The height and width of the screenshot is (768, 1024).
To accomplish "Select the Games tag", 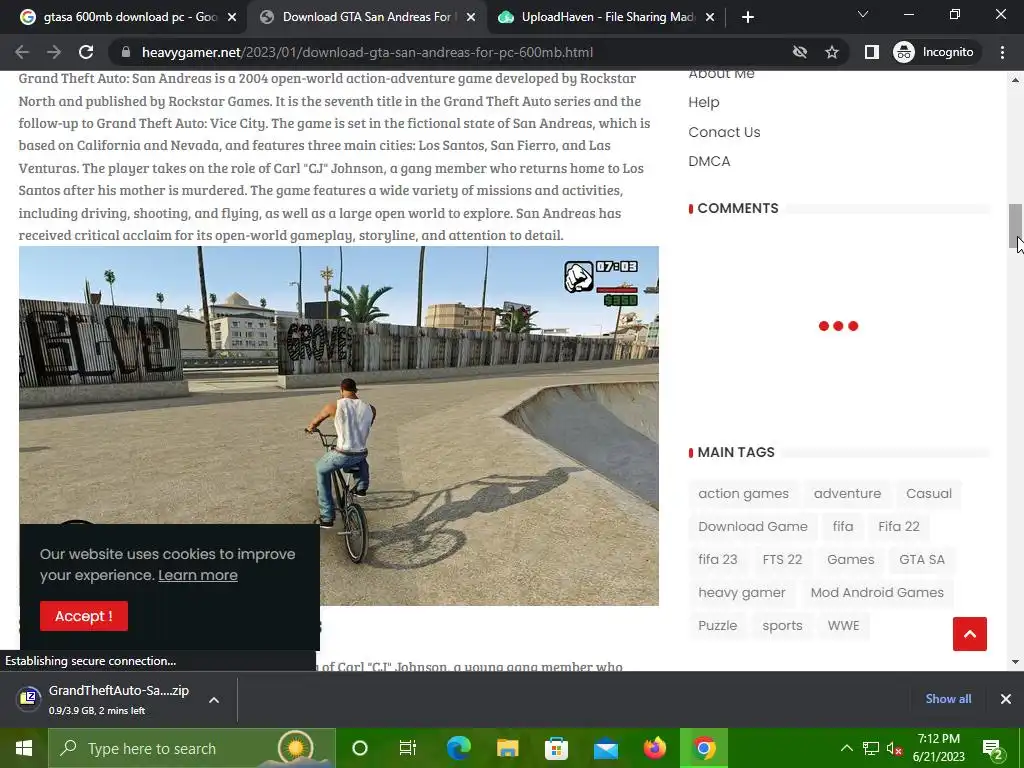I will click(850, 560).
